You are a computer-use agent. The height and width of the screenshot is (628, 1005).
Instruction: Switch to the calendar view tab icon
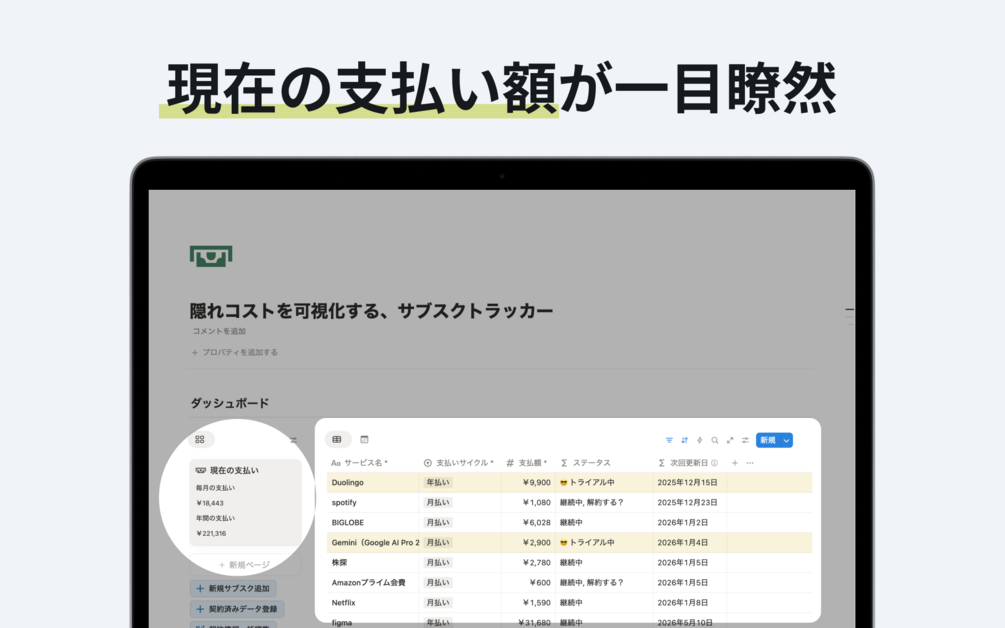[x=365, y=440]
